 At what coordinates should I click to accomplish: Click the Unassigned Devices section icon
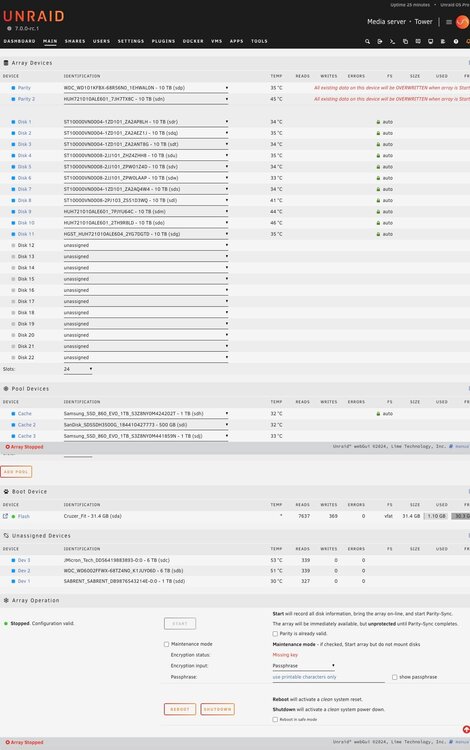click(x=6, y=536)
